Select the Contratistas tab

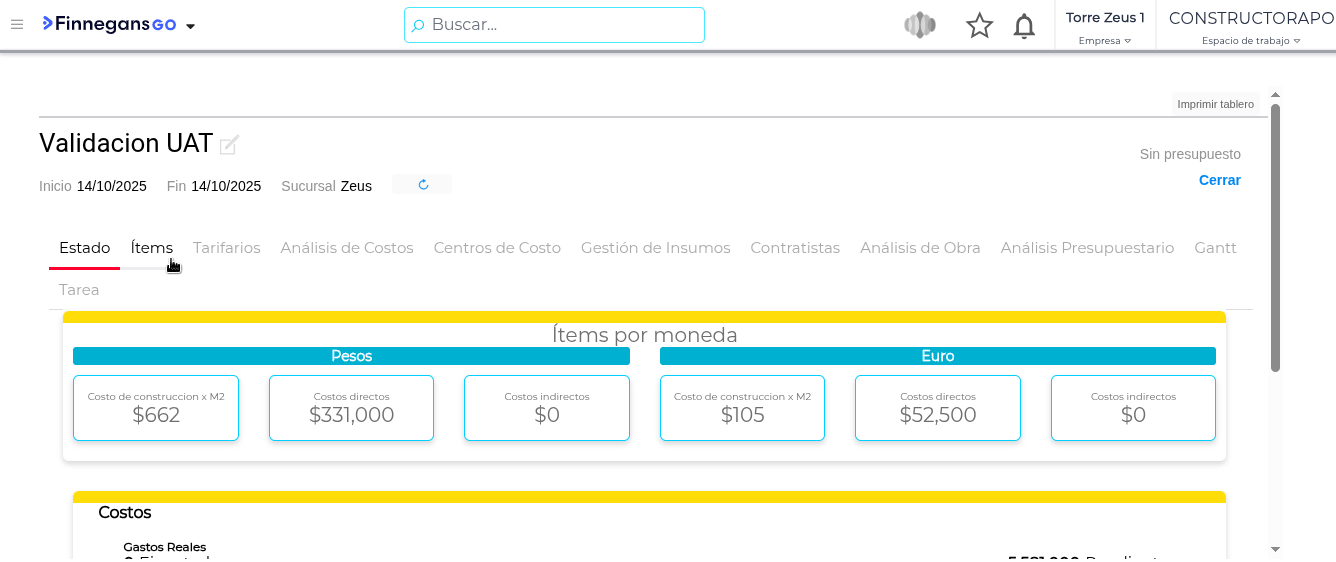click(795, 248)
